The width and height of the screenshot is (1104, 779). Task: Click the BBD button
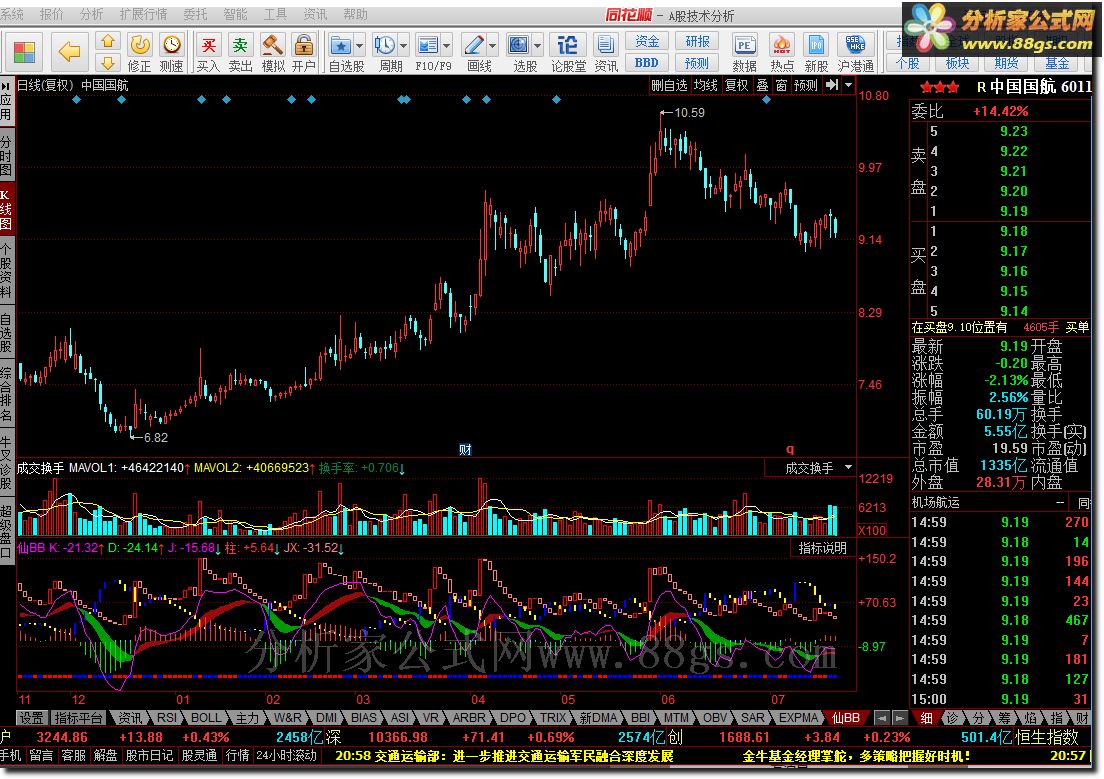(646, 63)
